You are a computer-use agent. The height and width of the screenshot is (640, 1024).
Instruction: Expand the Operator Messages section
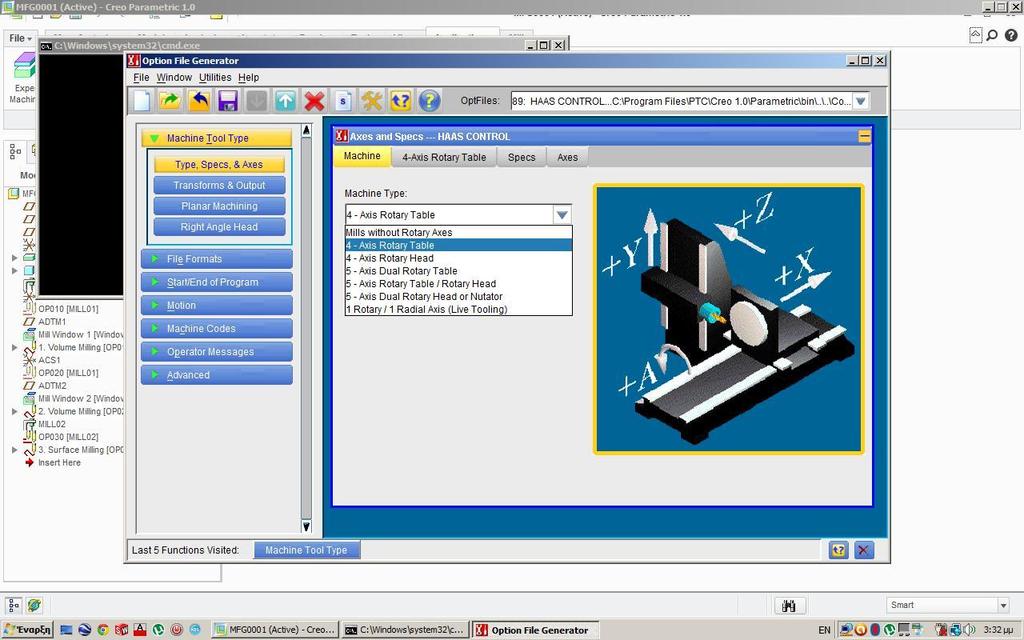click(217, 351)
